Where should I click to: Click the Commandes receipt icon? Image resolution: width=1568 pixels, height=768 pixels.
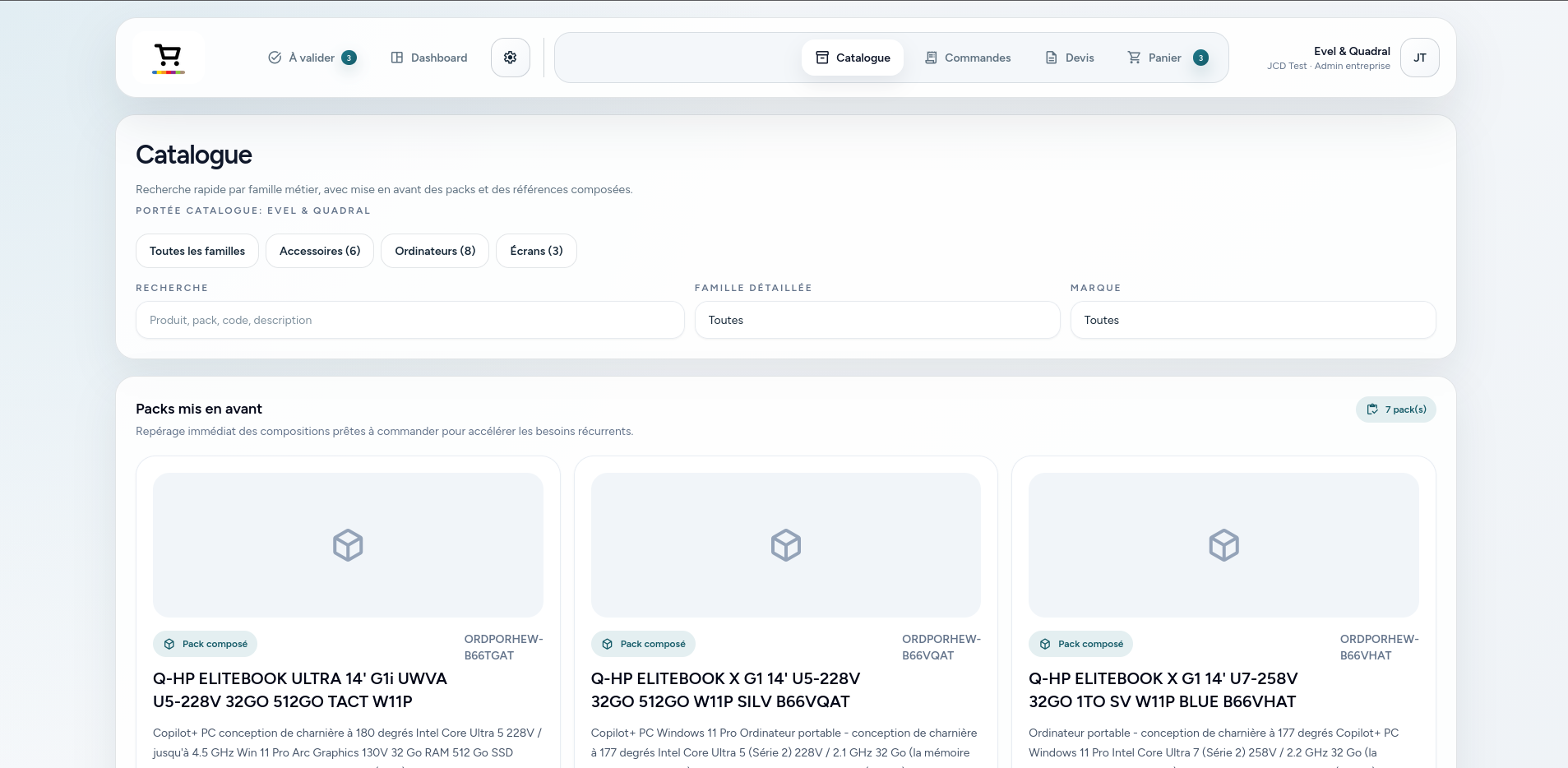(931, 58)
